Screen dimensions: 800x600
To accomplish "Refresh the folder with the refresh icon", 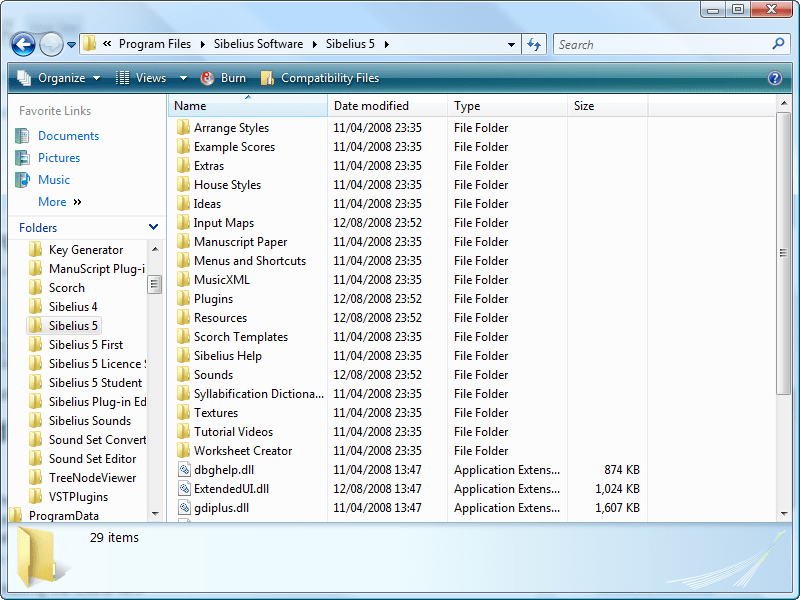I will pos(533,44).
